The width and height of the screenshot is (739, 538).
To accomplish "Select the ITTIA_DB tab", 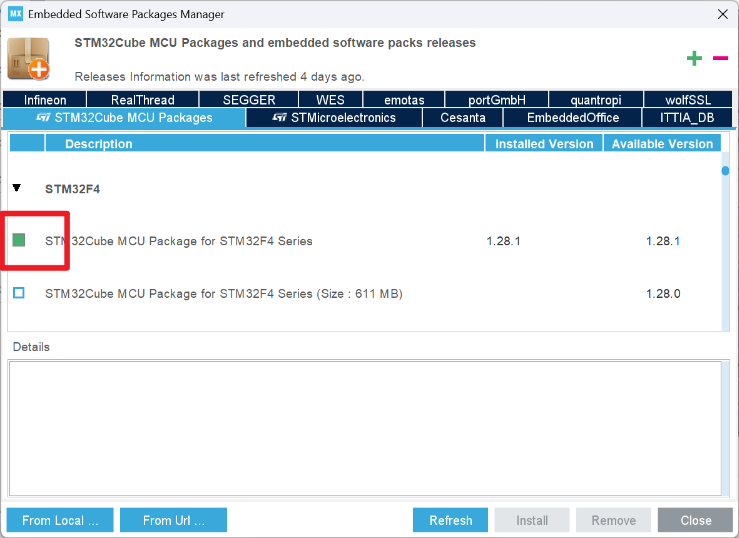I will 687,118.
